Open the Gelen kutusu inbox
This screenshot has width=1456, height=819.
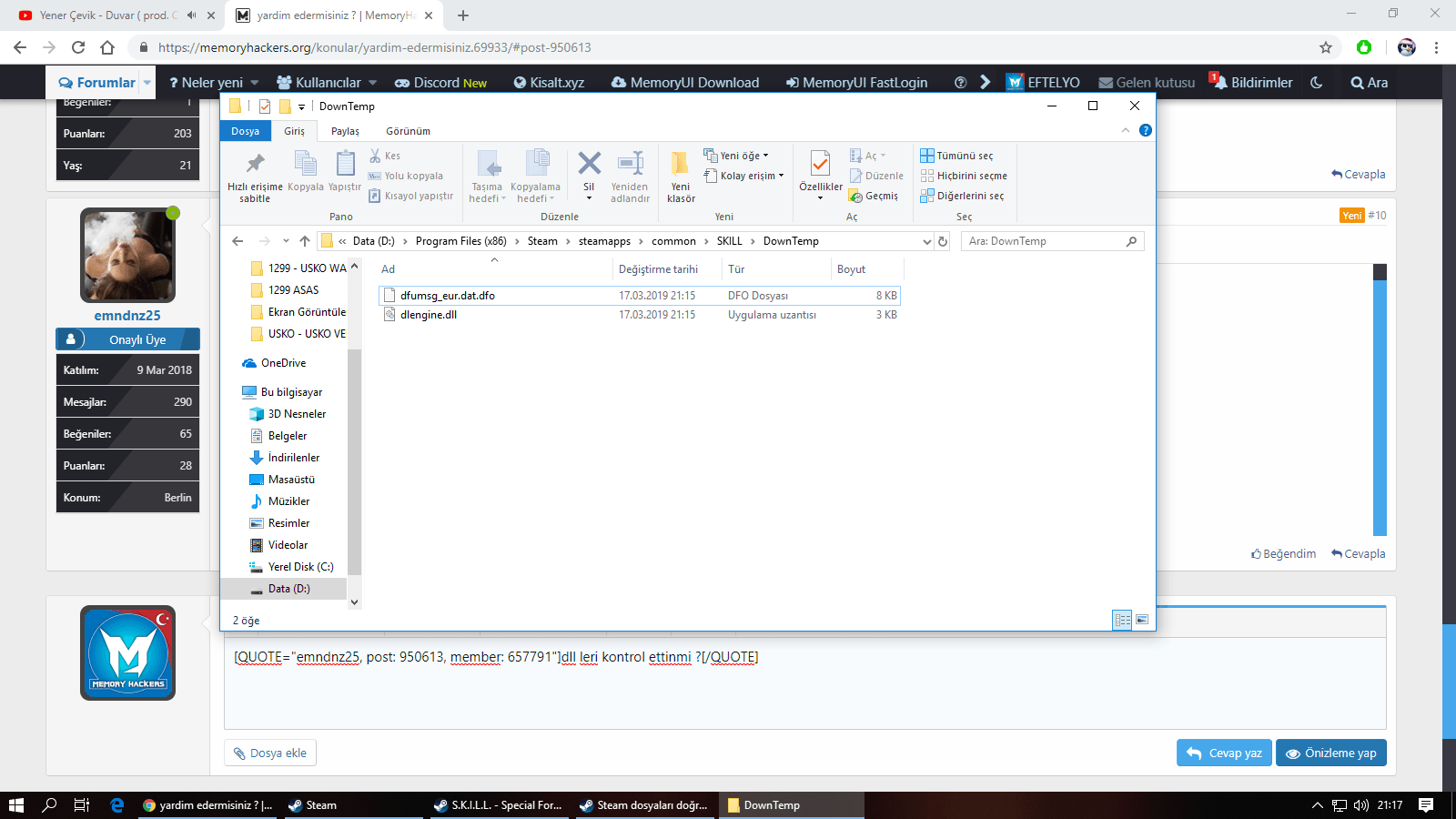pyautogui.click(x=1147, y=82)
